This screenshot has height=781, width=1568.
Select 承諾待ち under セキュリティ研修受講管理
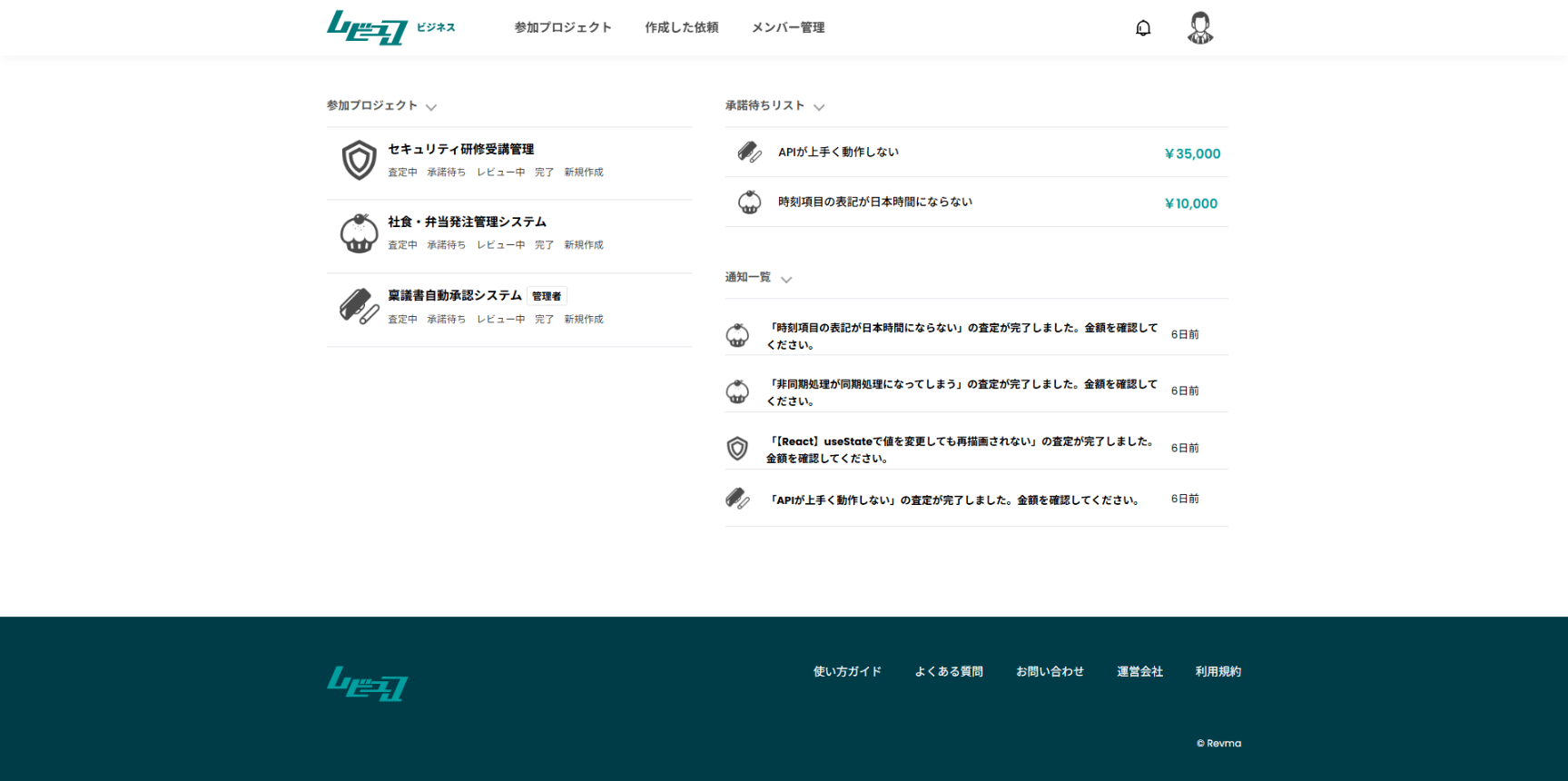[446, 173]
